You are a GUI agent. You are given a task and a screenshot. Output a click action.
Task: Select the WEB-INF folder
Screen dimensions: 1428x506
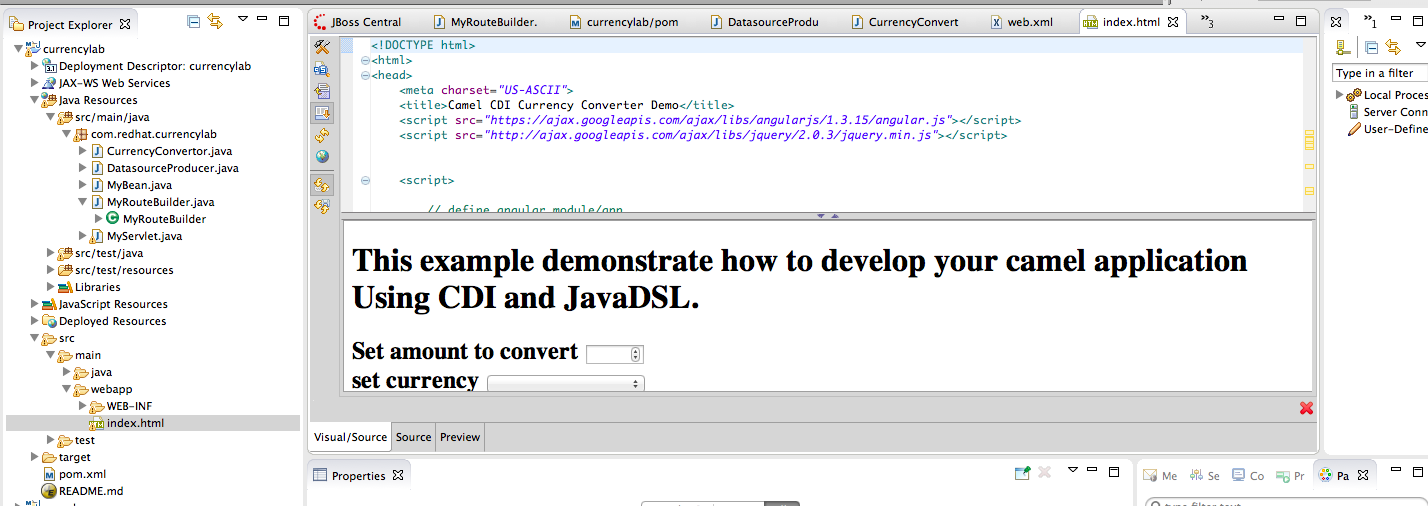point(129,406)
